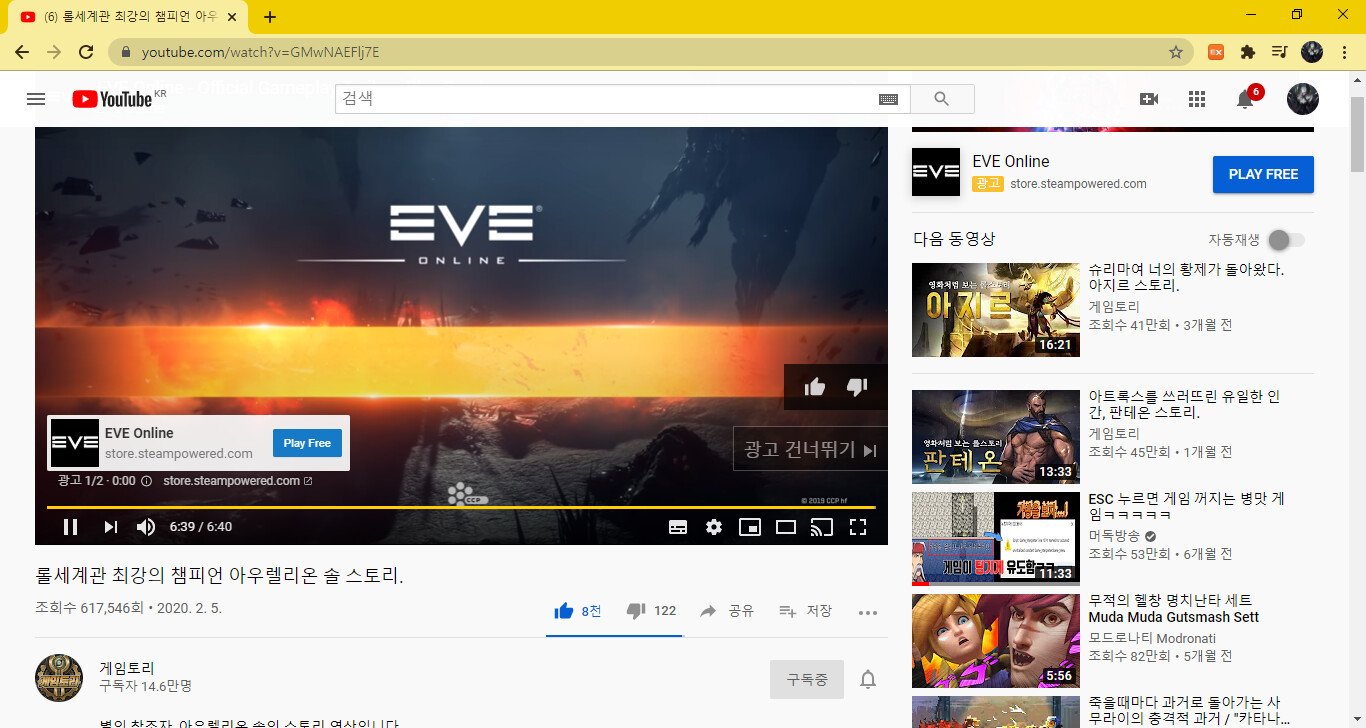The height and width of the screenshot is (728, 1366).
Task: Open player settings gear icon
Action: (x=713, y=527)
